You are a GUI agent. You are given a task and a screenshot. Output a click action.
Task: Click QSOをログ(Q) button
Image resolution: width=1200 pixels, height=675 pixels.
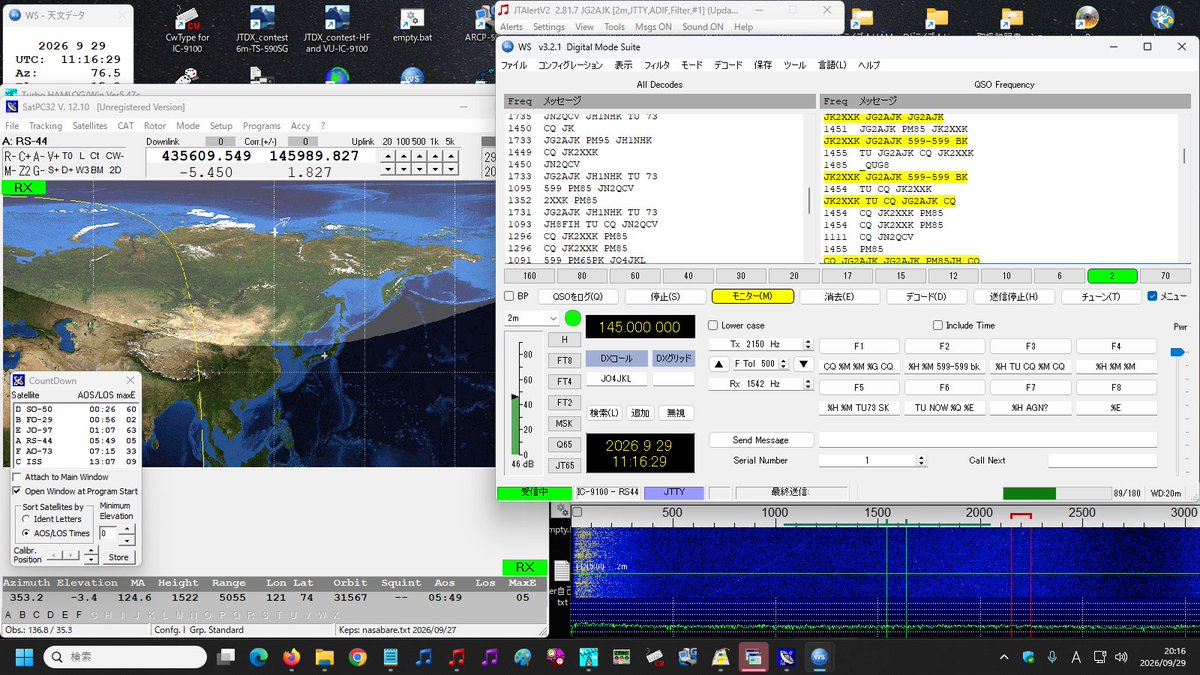click(578, 296)
